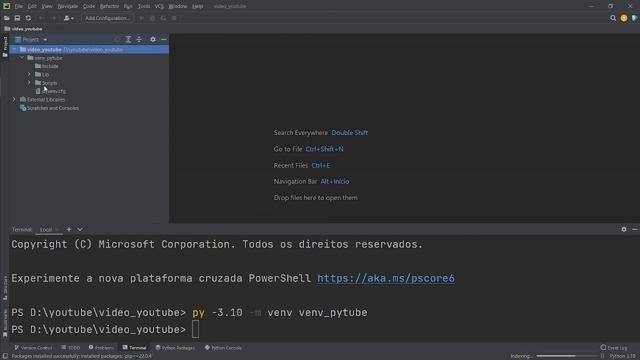Image resolution: width=640 pixels, height=360 pixels.
Task: Open Project panel settings gear
Action: [x=153, y=39]
